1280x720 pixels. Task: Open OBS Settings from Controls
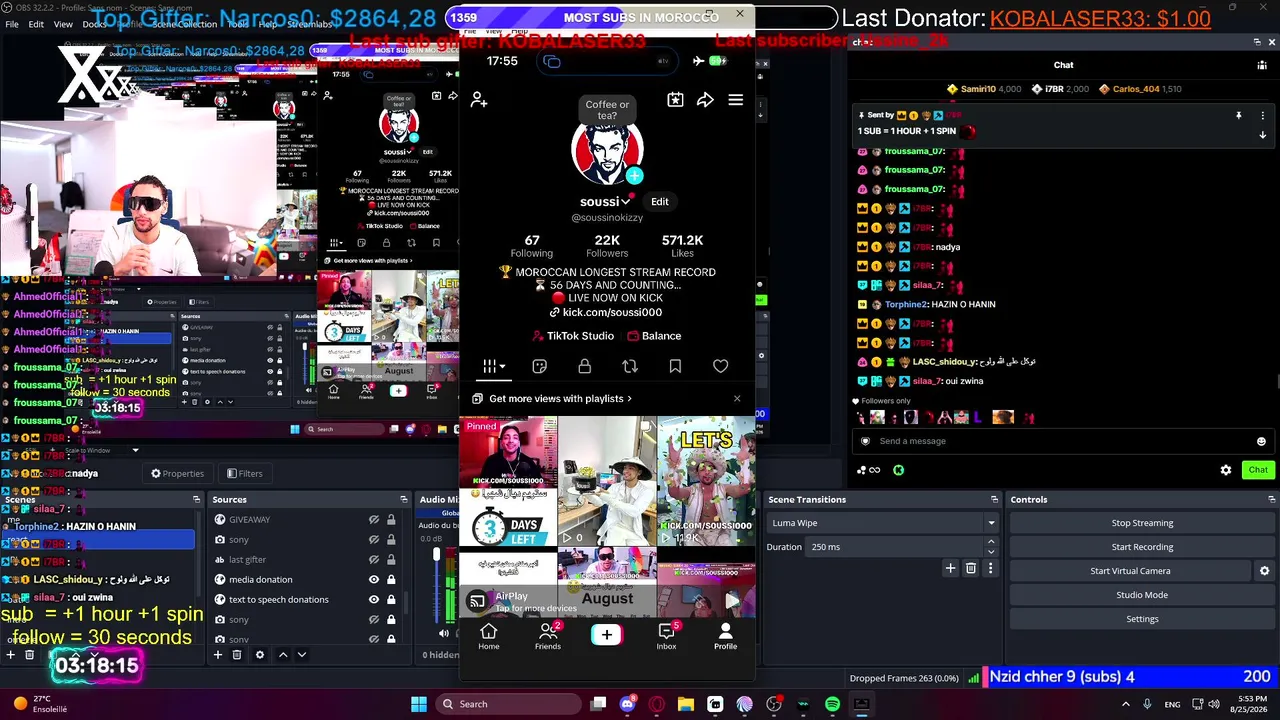point(1142,619)
